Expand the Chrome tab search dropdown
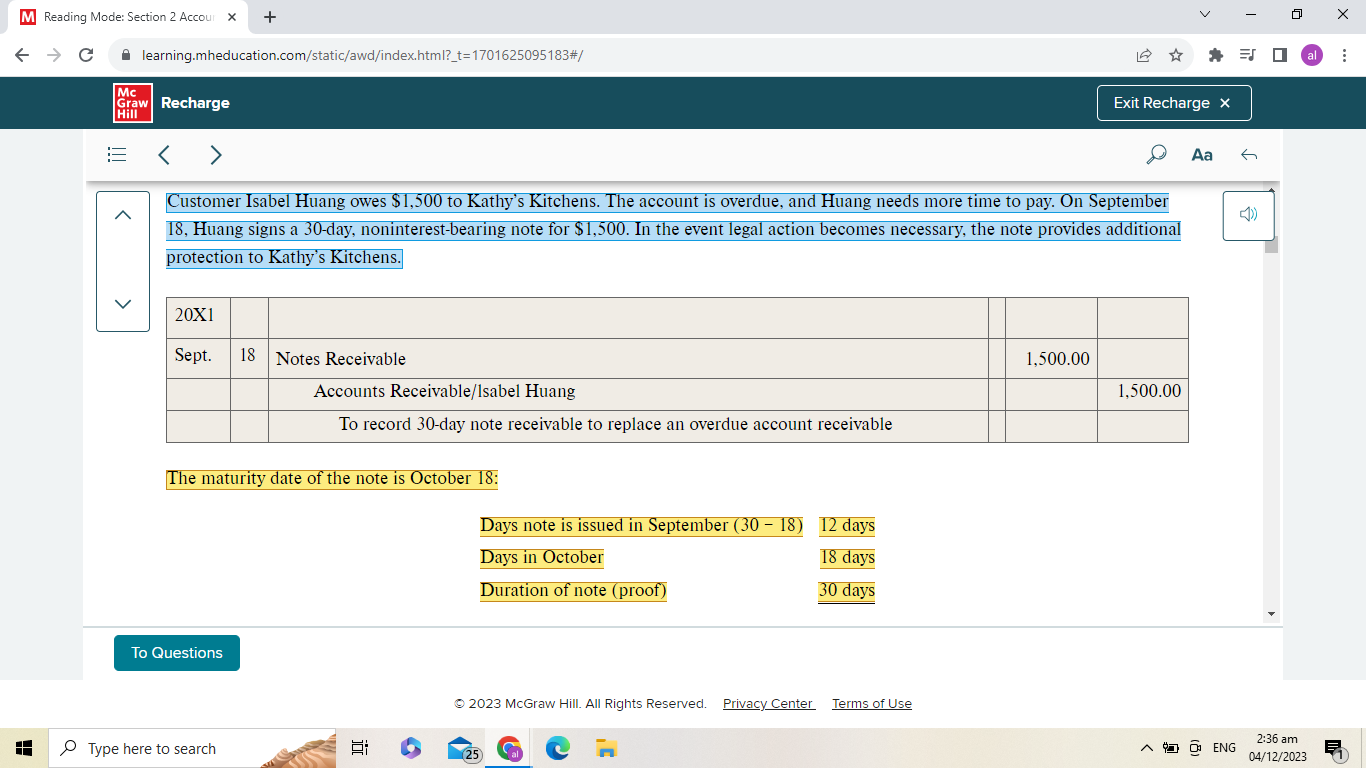 1205,16
